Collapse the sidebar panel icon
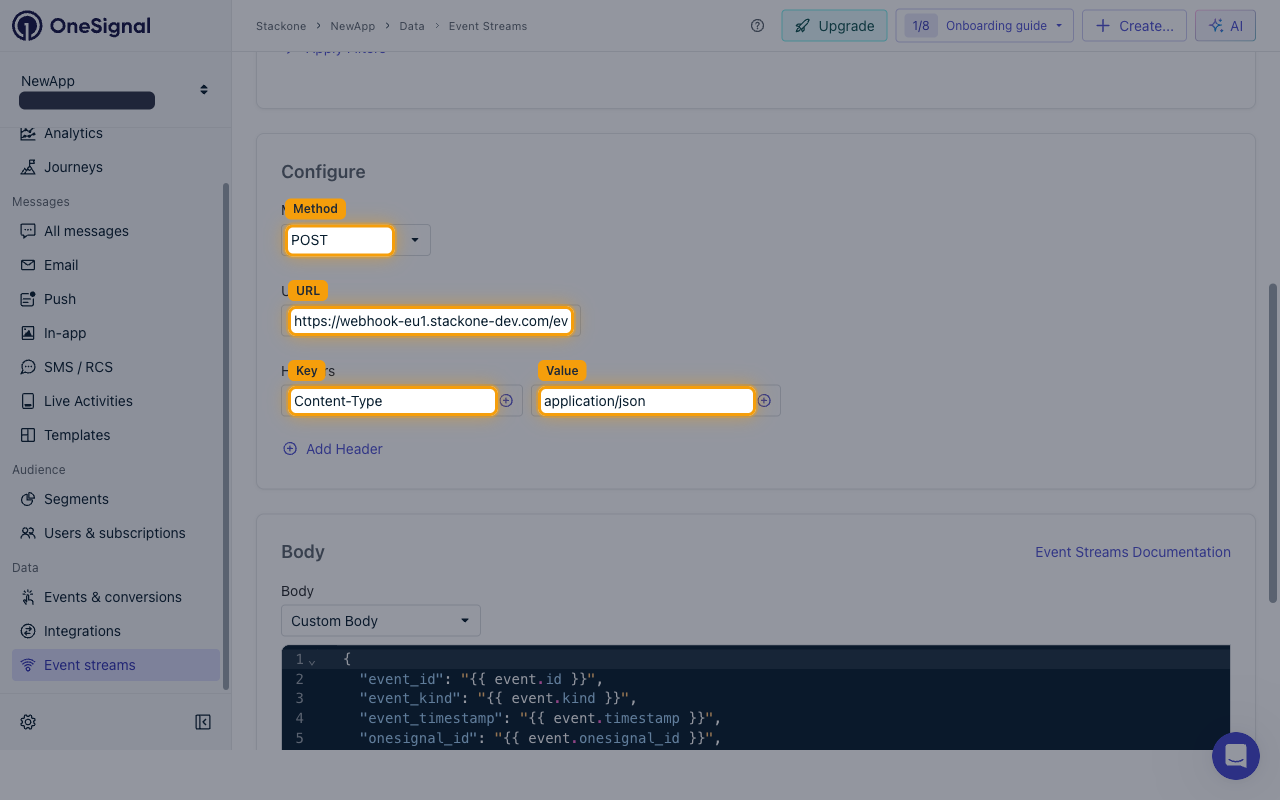The image size is (1280, 800). (203, 722)
